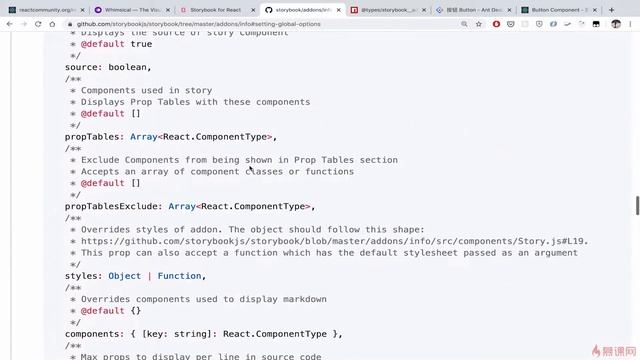
Task: Click 'Max props to display per line' comment
Action: click(201, 356)
